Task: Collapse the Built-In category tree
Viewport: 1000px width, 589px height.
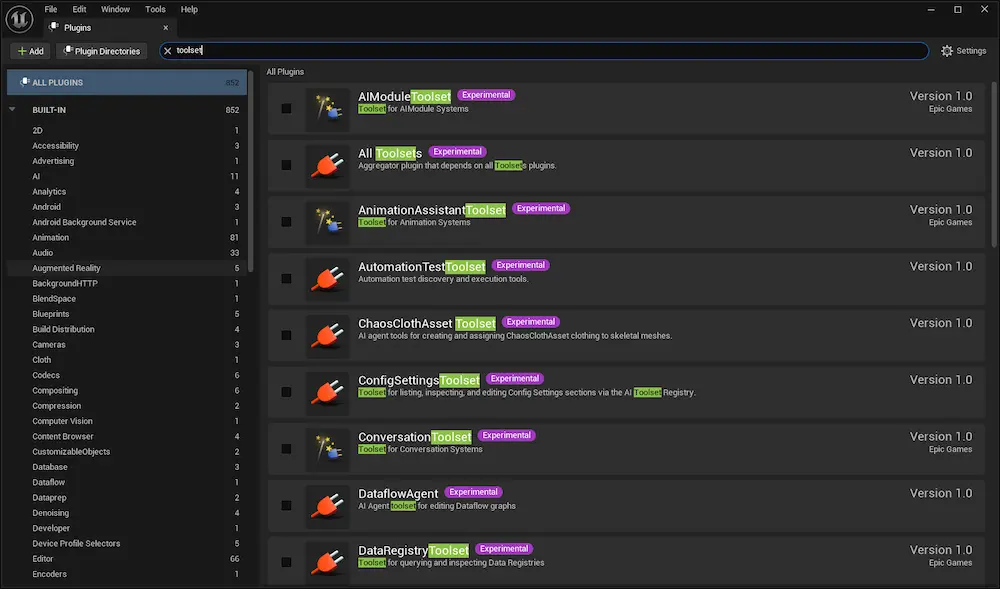Action: click(12, 110)
